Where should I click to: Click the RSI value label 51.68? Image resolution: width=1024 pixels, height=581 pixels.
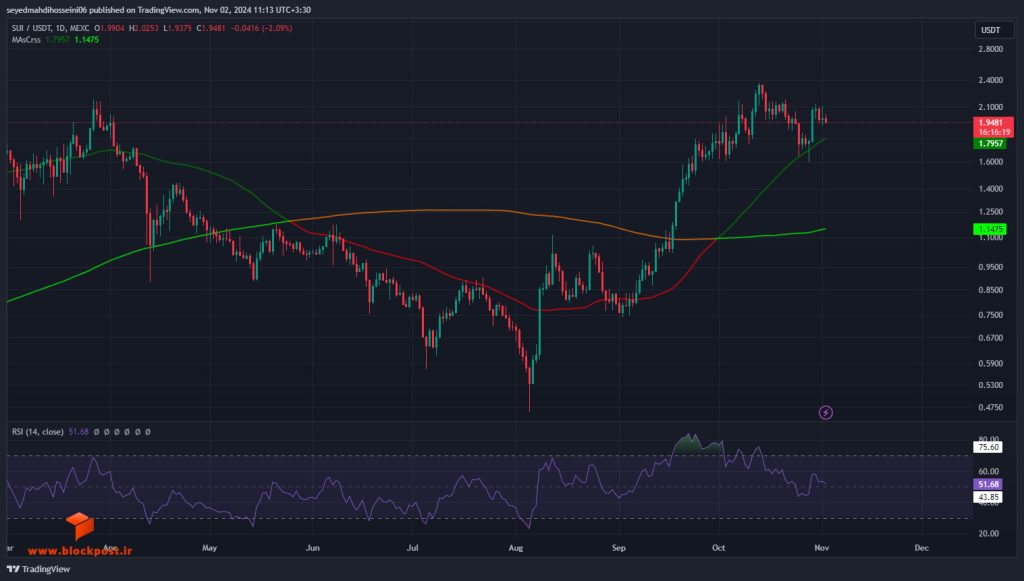tap(987, 484)
